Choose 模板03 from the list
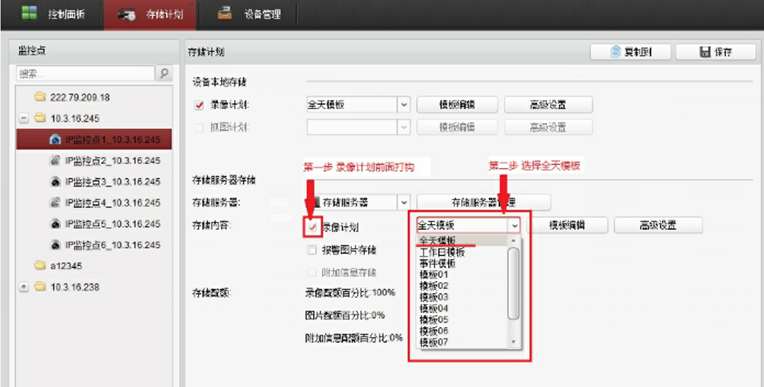The width and height of the screenshot is (764, 387). [462, 297]
